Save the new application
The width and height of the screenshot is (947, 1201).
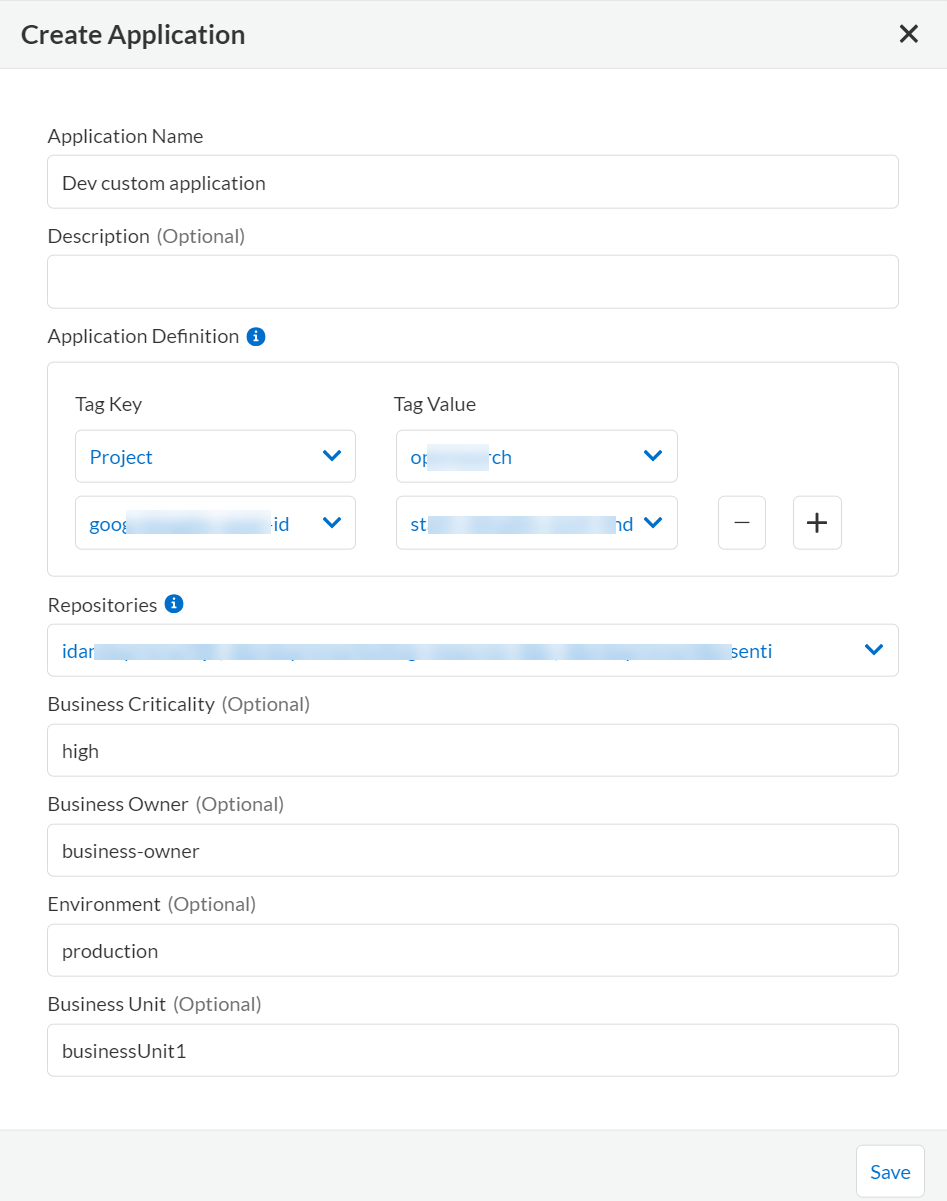tap(890, 1171)
